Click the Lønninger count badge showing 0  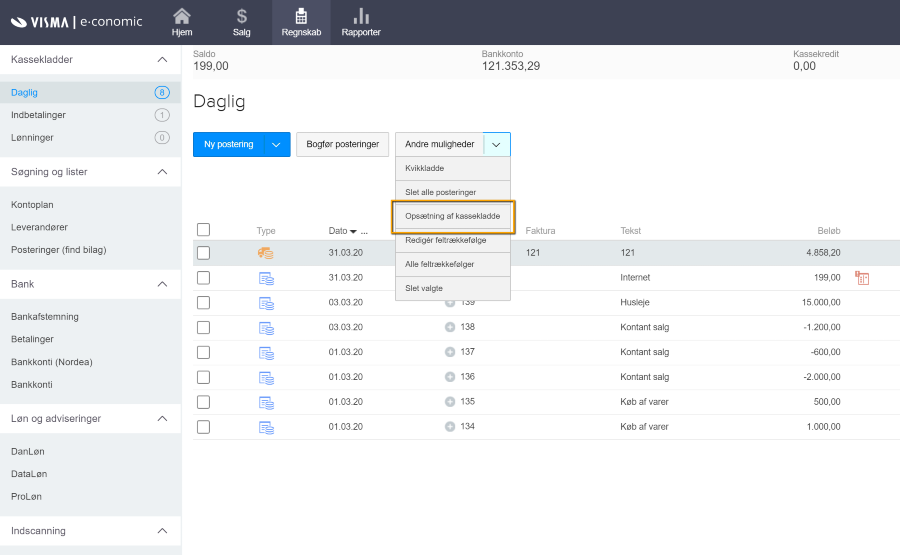(x=162, y=138)
